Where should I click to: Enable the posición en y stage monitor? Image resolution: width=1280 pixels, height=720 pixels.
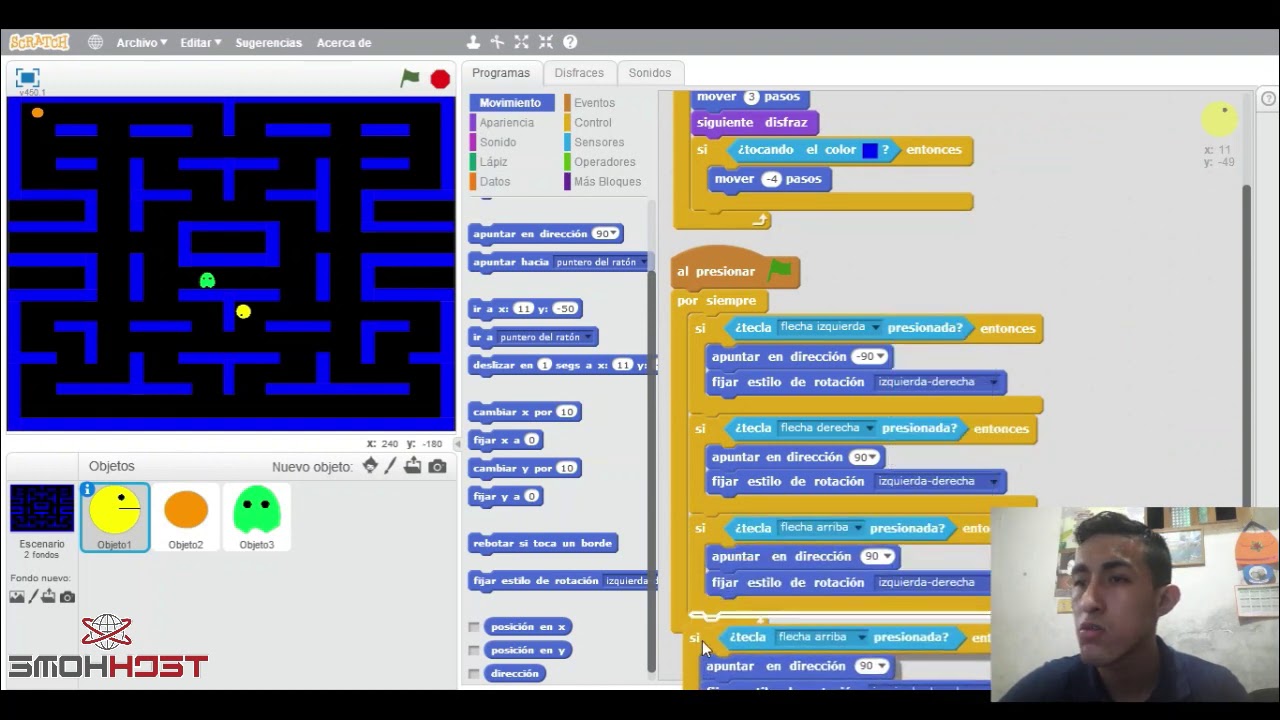coord(474,650)
